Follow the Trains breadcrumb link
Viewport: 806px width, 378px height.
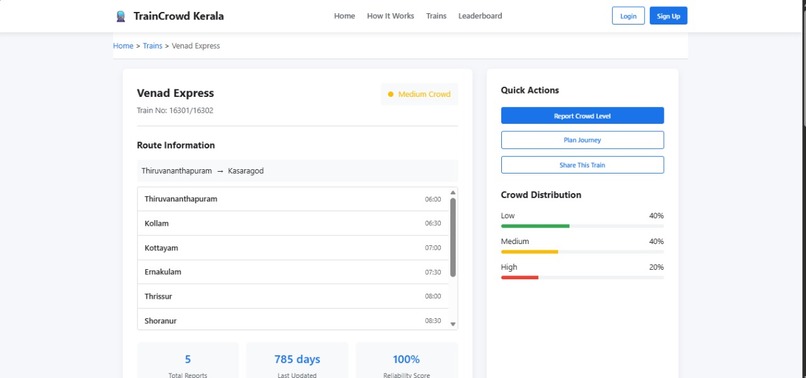[153, 46]
